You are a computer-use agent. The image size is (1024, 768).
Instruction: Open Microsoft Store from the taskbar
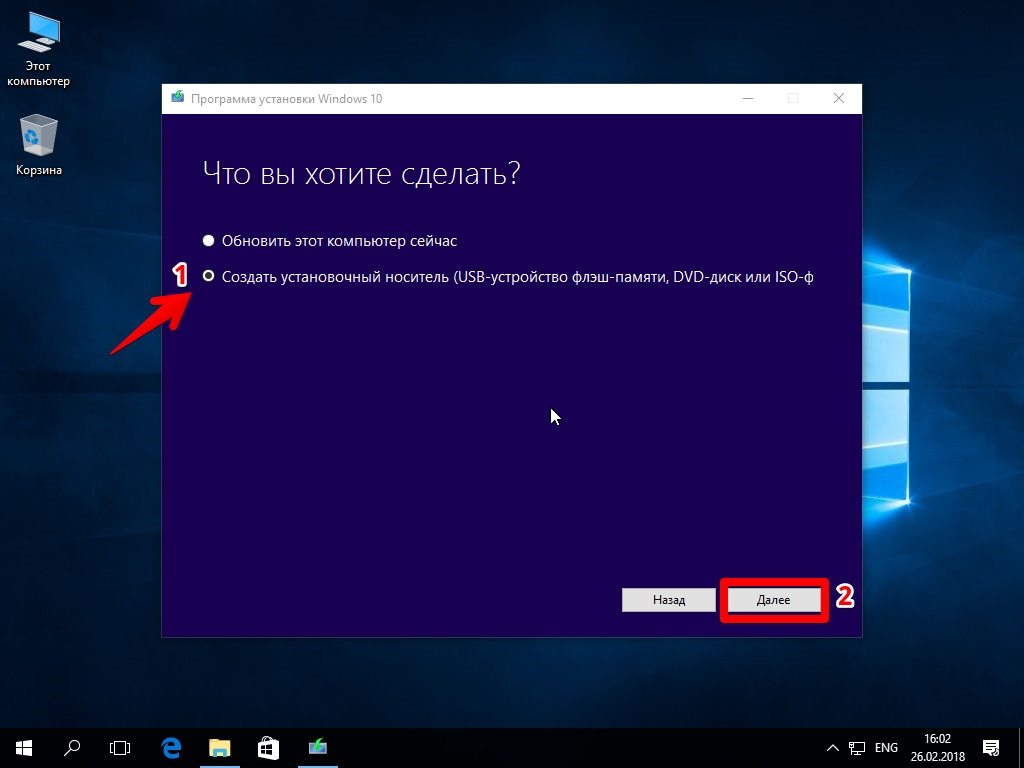[x=268, y=748]
